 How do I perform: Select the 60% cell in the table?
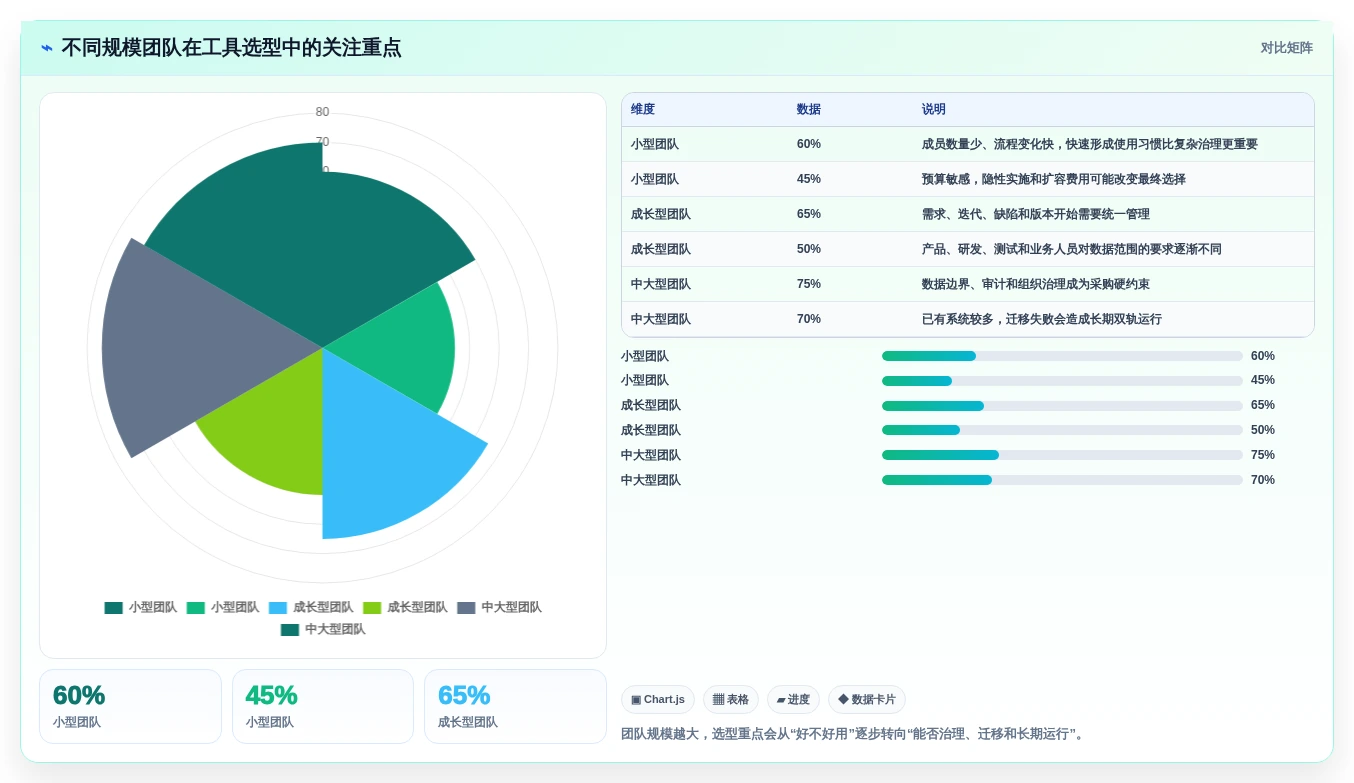(x=809, y=144)
